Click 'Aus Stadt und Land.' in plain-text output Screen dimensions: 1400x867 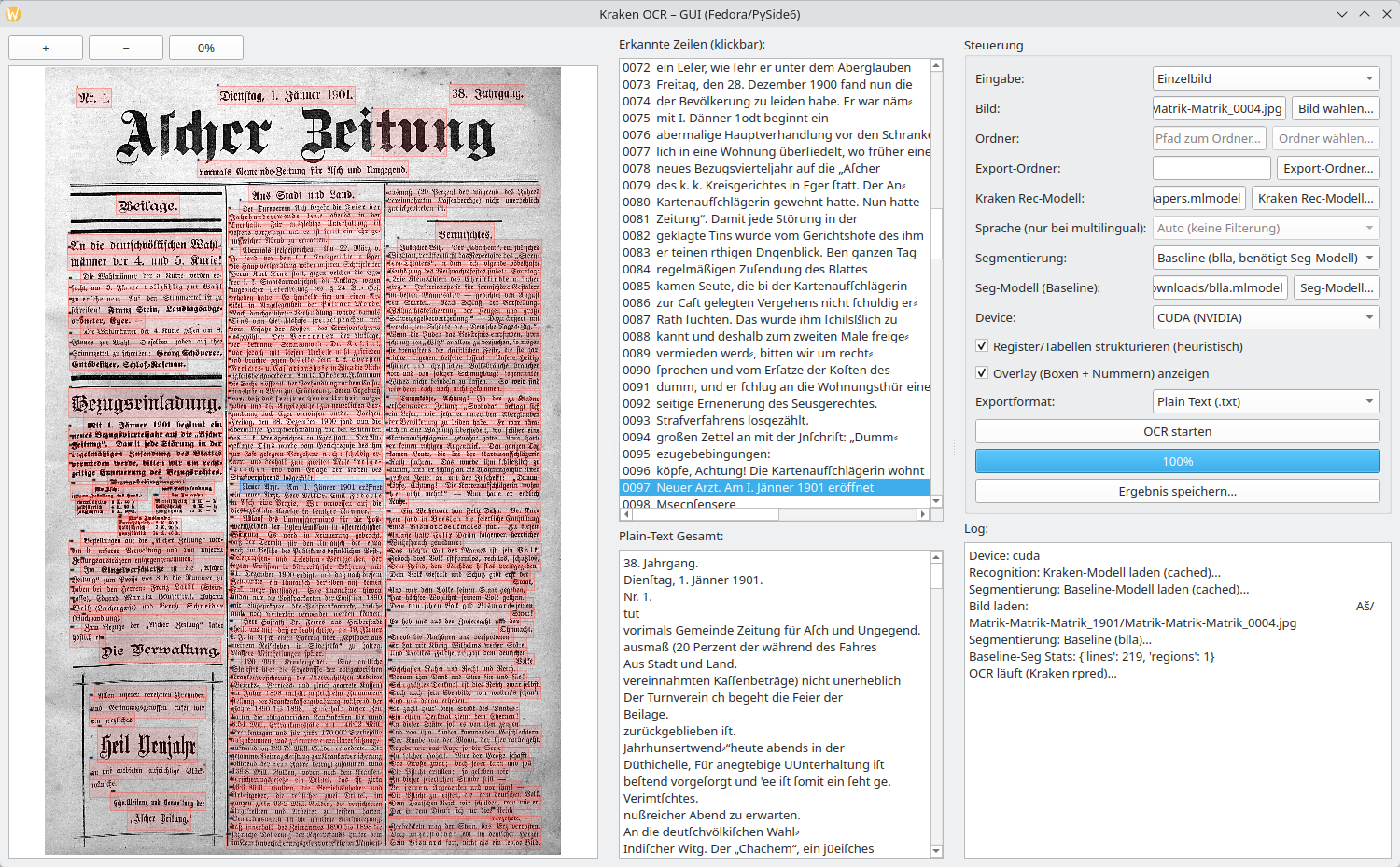[679, 664]
